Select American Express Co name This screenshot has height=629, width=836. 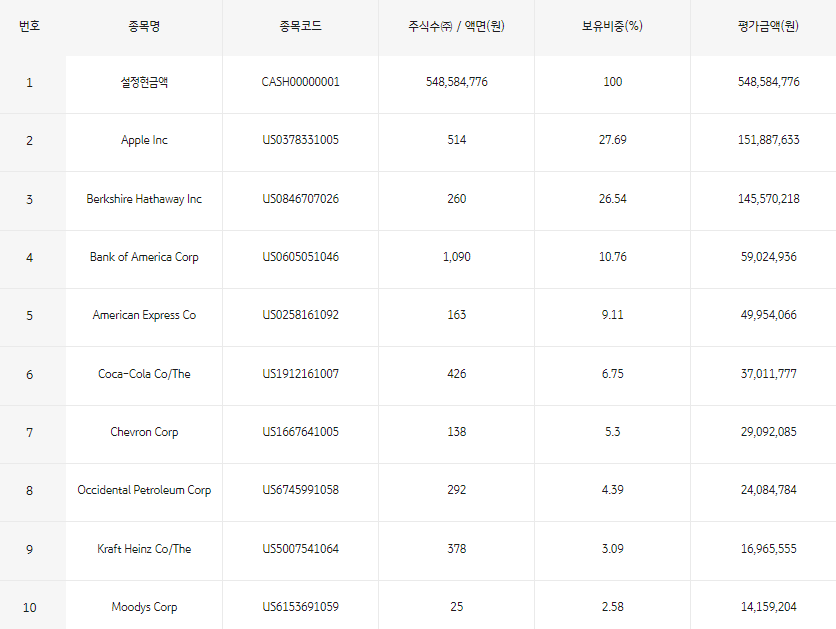(x=144, y=315)
